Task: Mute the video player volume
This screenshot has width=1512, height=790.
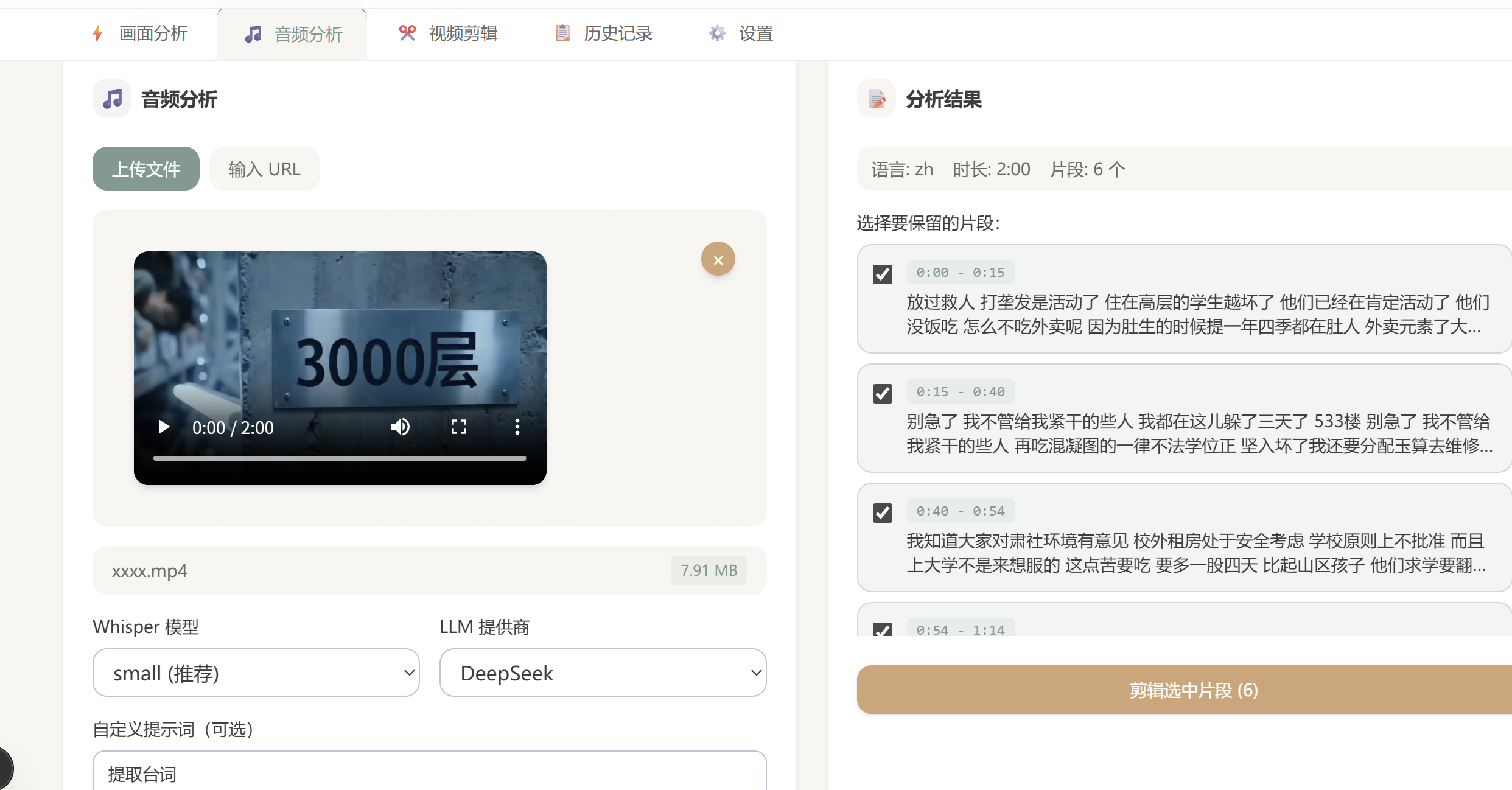Action: [x=400, y=427]
